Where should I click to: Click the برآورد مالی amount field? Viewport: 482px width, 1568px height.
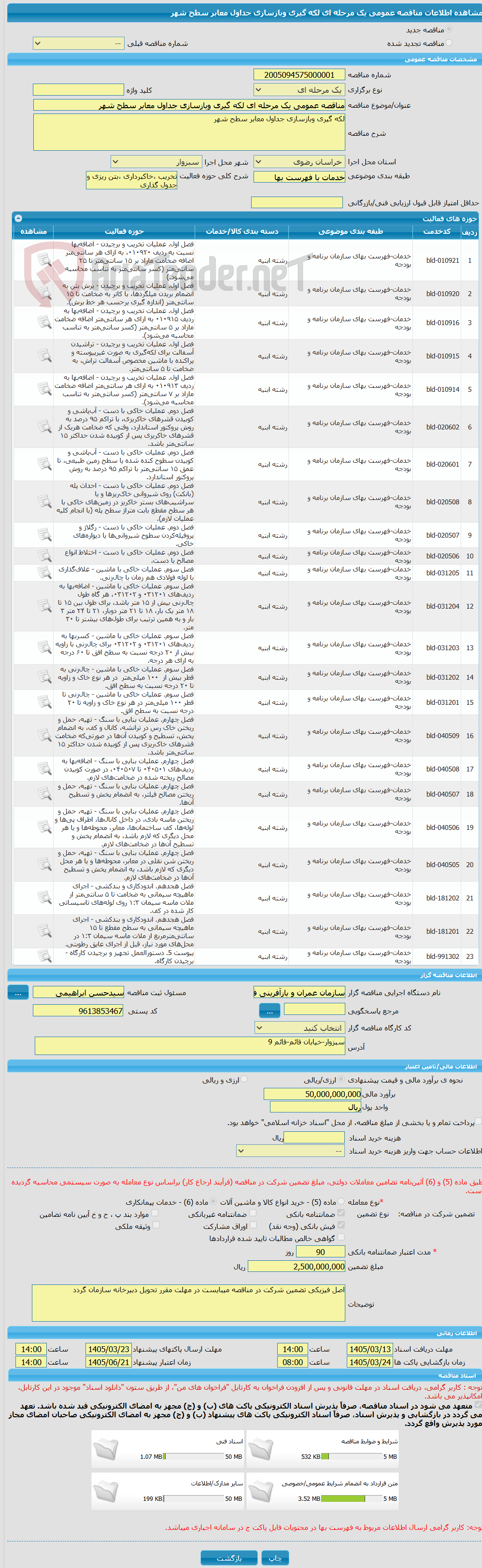tap(313, 1094)
